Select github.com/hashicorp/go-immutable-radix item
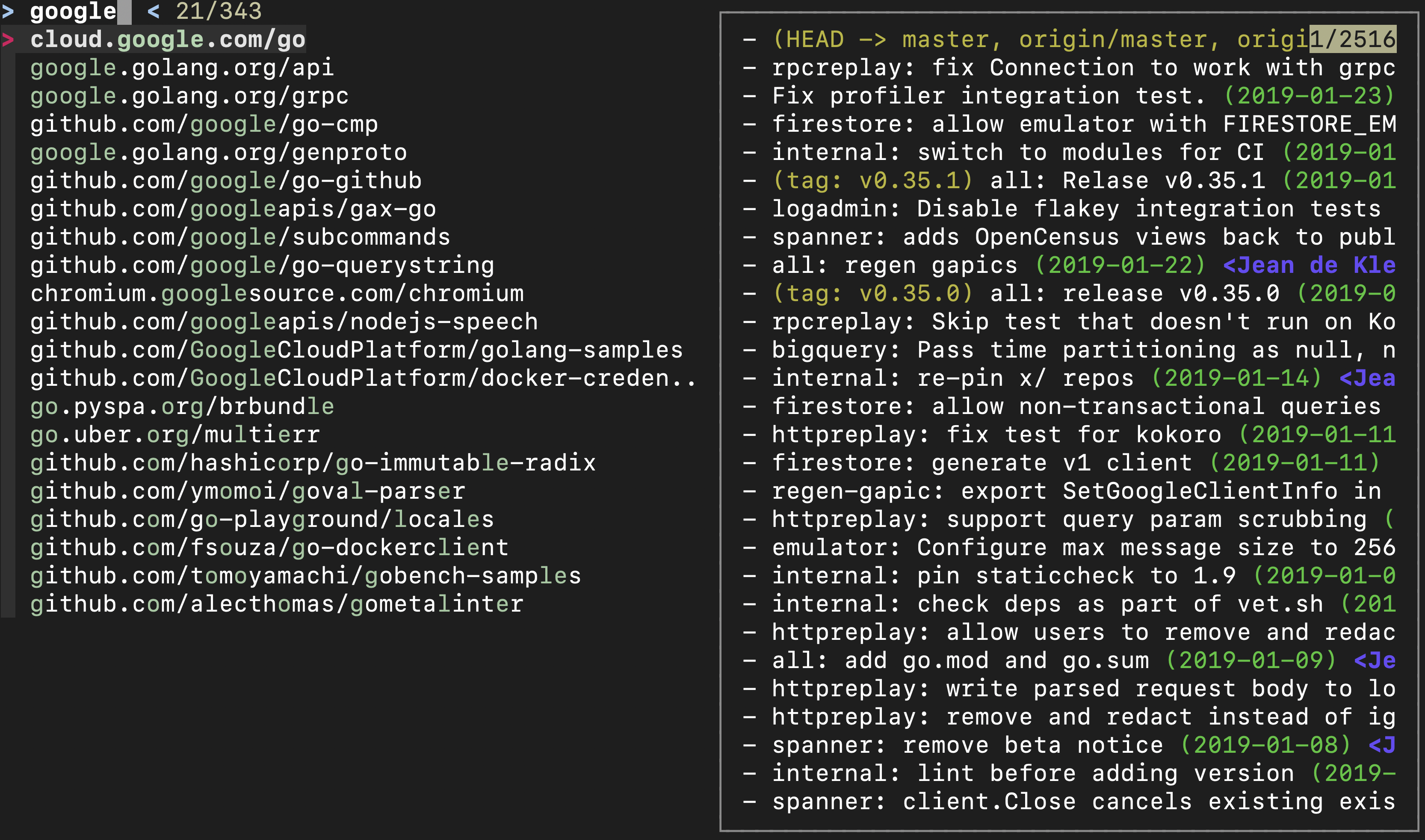This screenshot has width=1425, height=840. coord(312,463)
